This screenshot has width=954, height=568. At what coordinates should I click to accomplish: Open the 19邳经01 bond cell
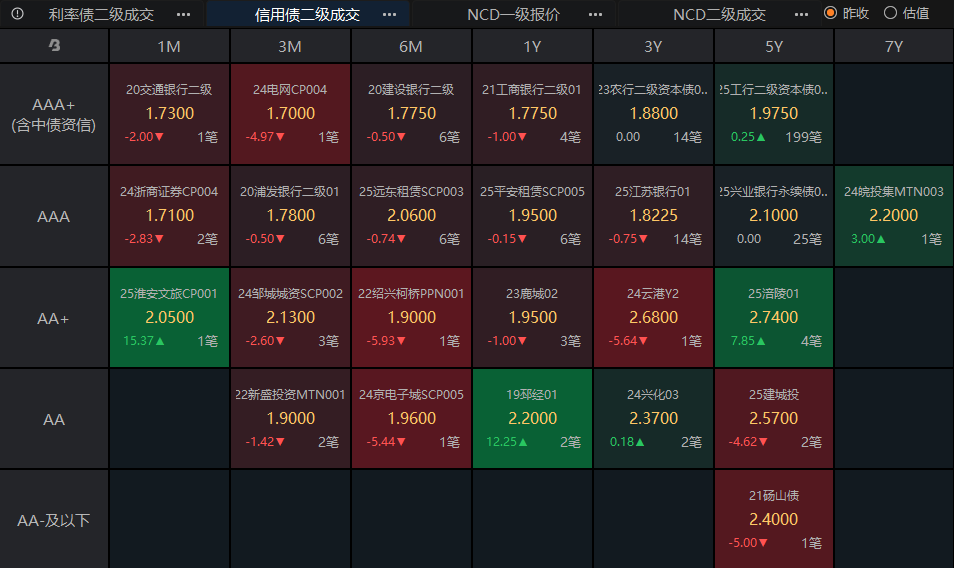tap(532, 418)
